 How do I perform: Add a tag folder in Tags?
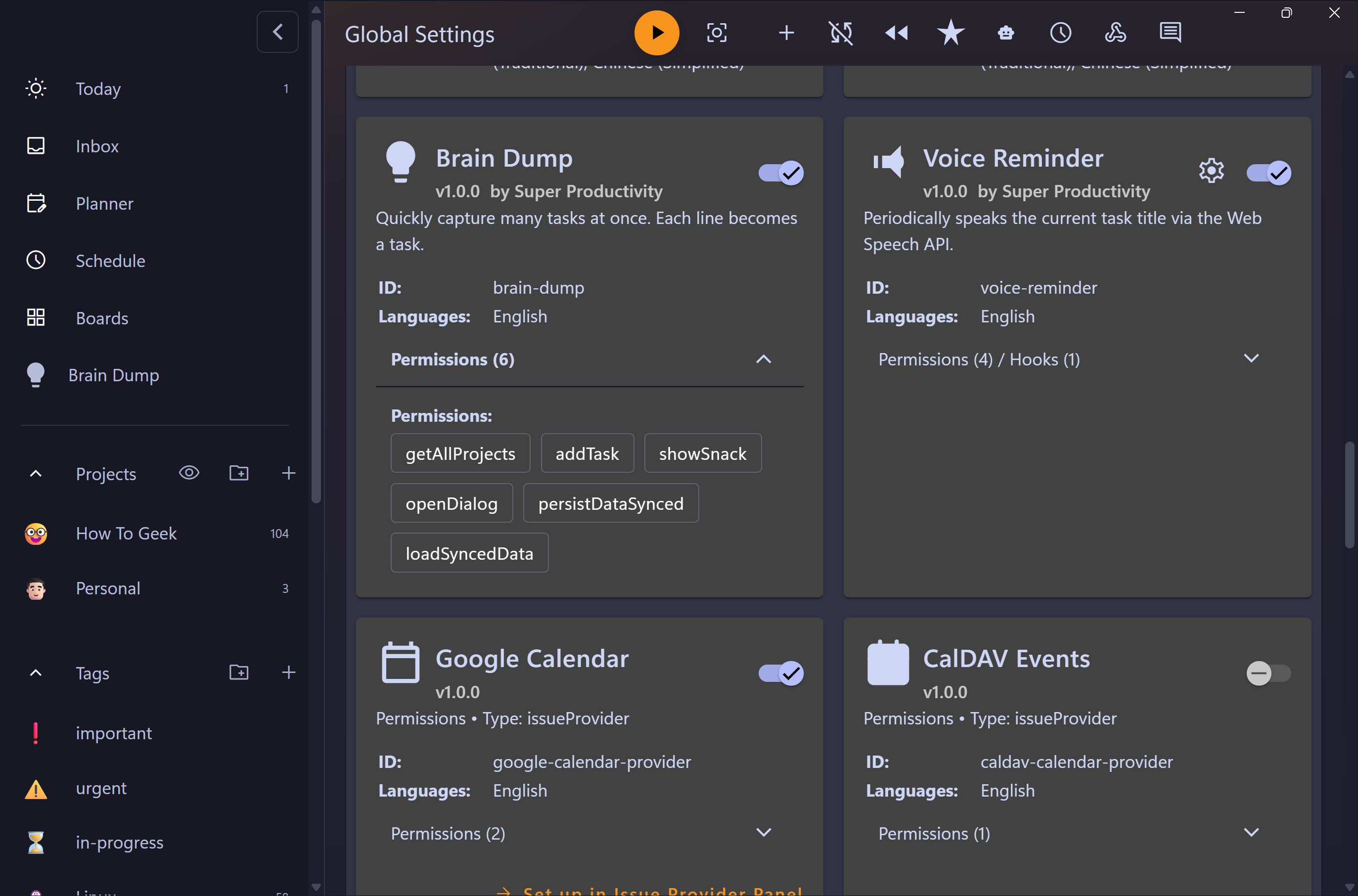click(239, 672)
